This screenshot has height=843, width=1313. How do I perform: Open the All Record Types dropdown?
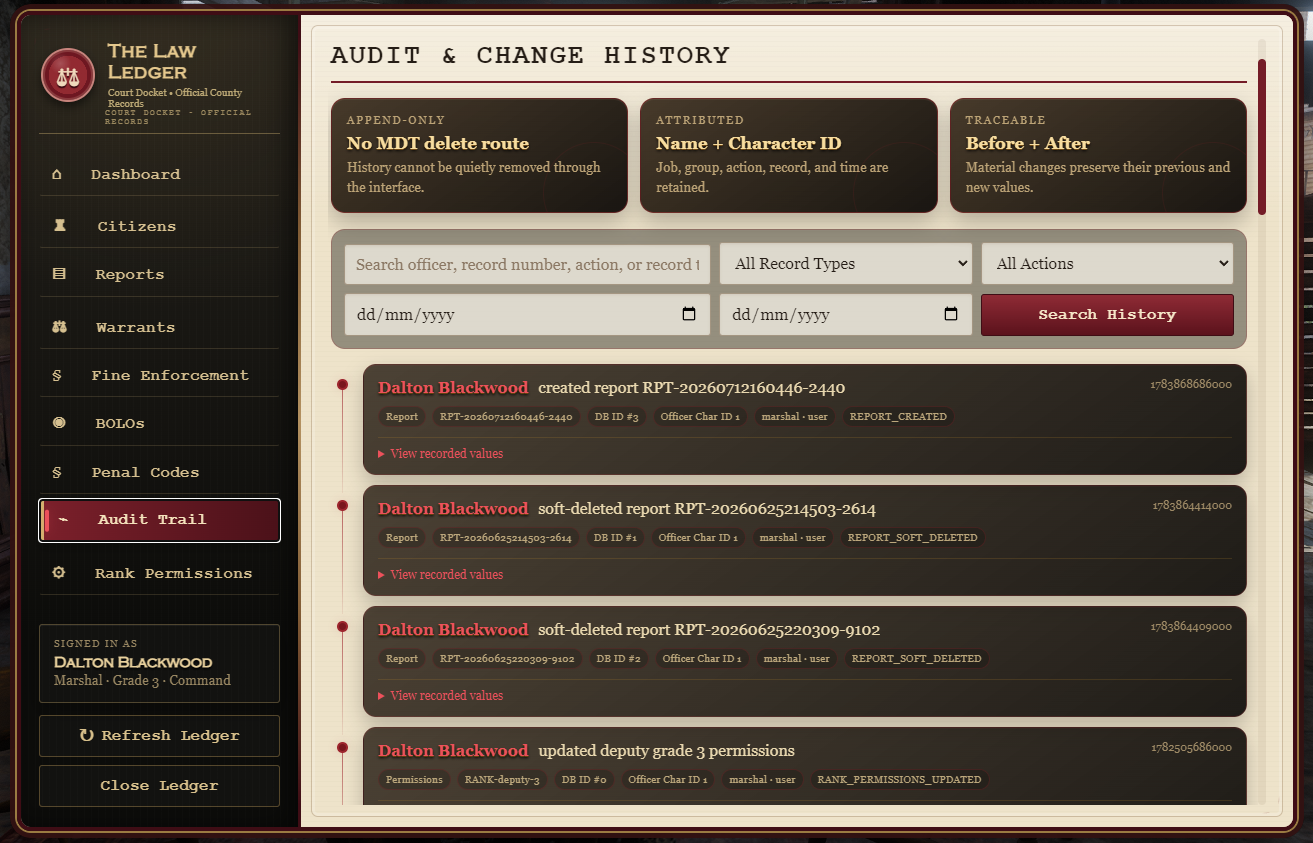(x=845, y=264)
